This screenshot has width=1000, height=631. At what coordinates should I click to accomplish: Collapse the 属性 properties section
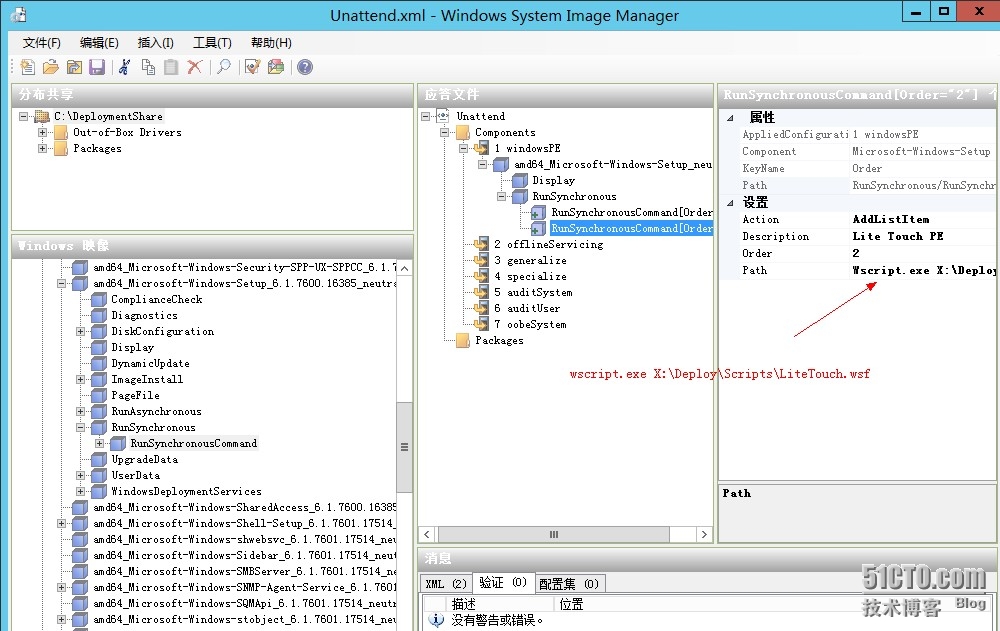730,117
